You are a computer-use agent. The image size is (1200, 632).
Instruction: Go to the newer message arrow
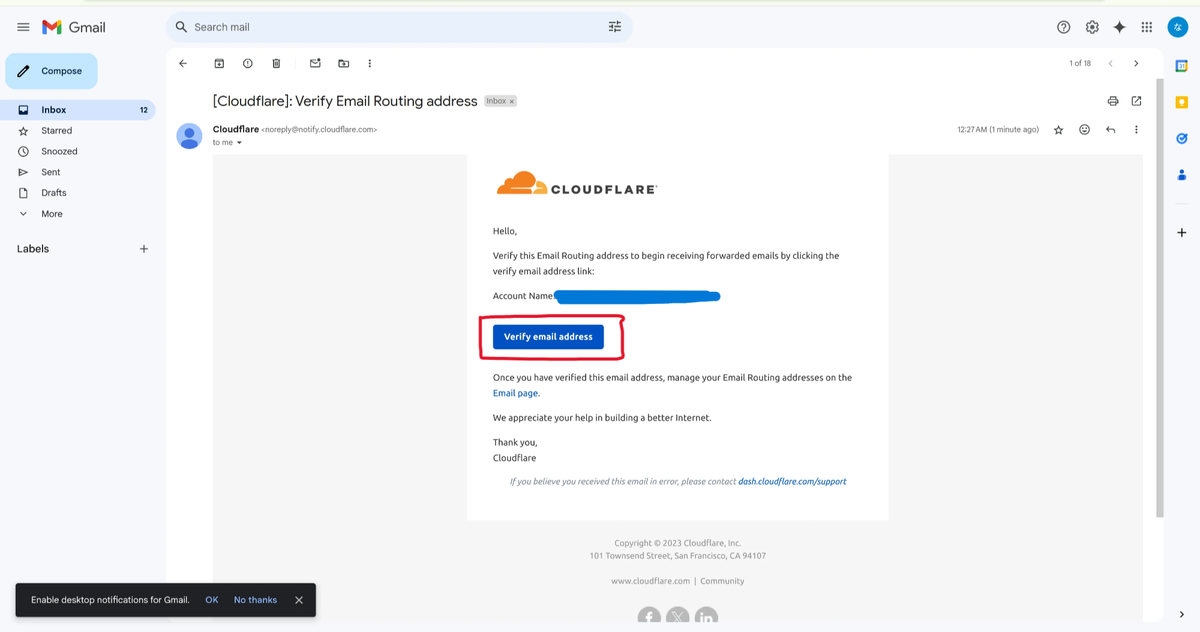[x=1110, y=63]
